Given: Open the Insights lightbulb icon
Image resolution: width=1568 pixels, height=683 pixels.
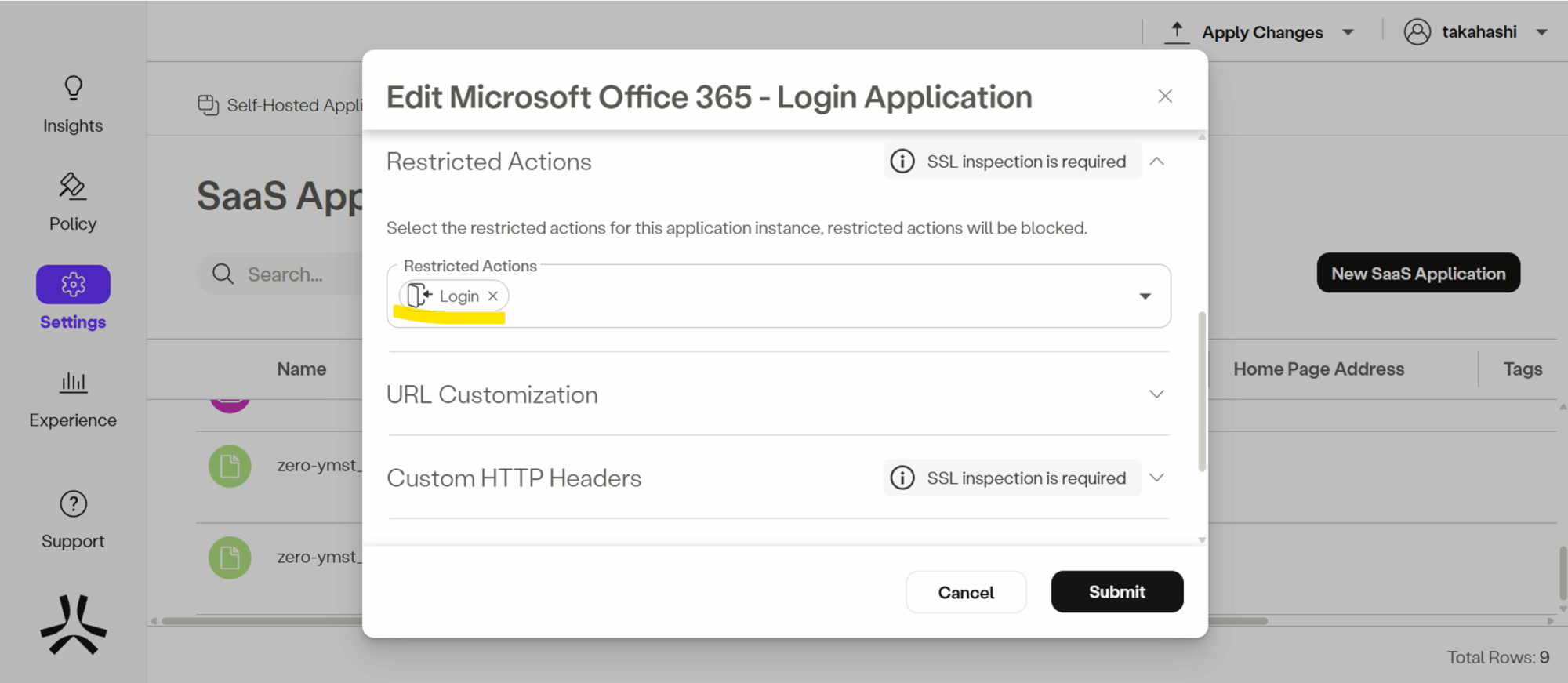Looking at the screenshot, I should coord(73,89).
